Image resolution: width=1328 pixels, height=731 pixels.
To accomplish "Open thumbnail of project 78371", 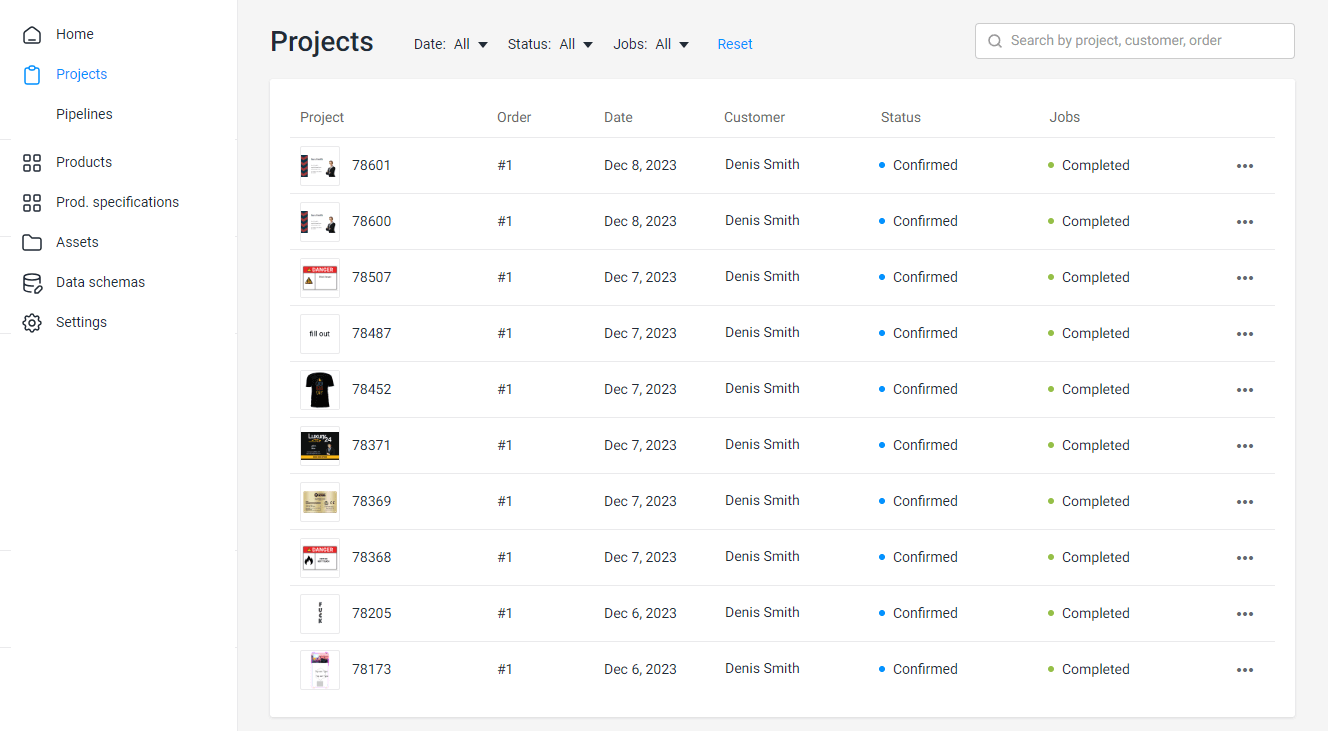I will click(x=320, y=446).
